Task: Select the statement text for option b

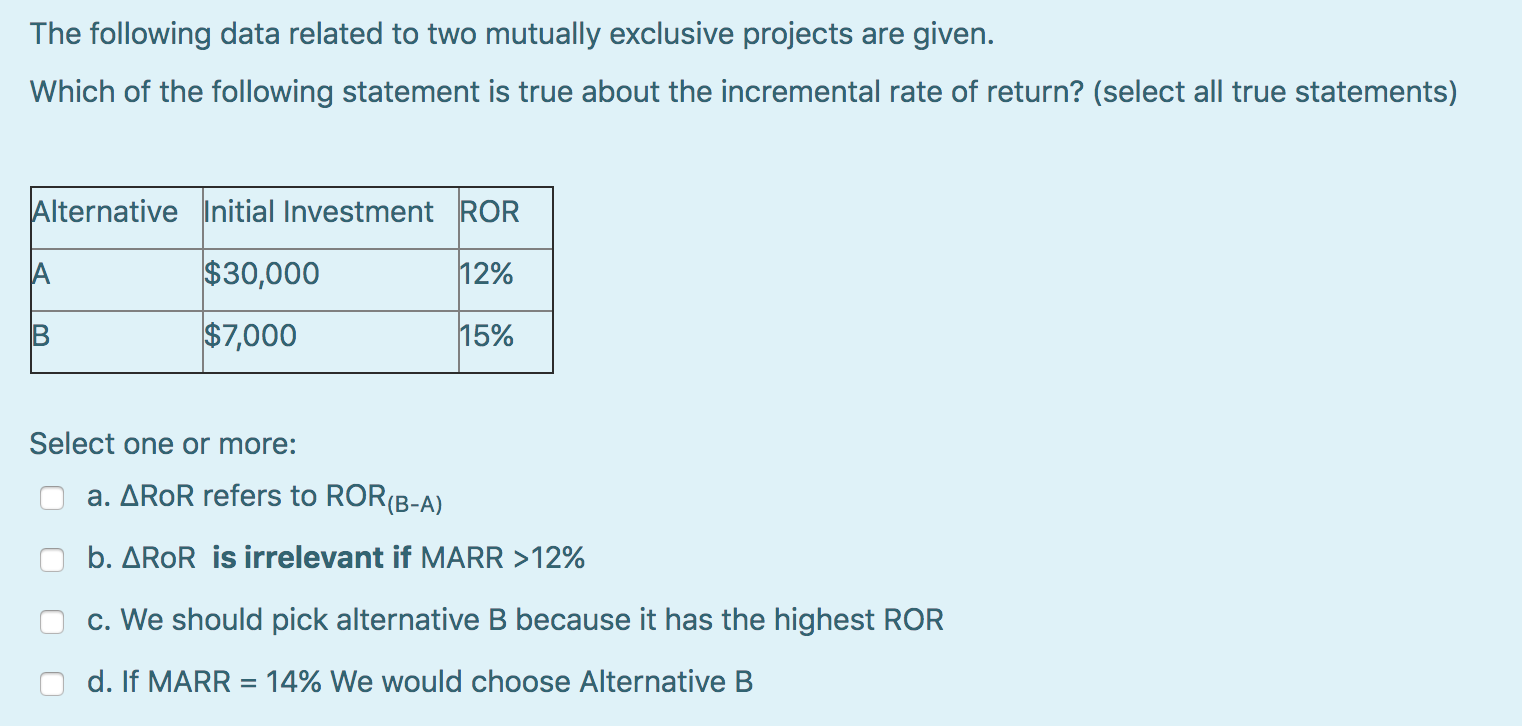Action: click(x=335, y=558)
